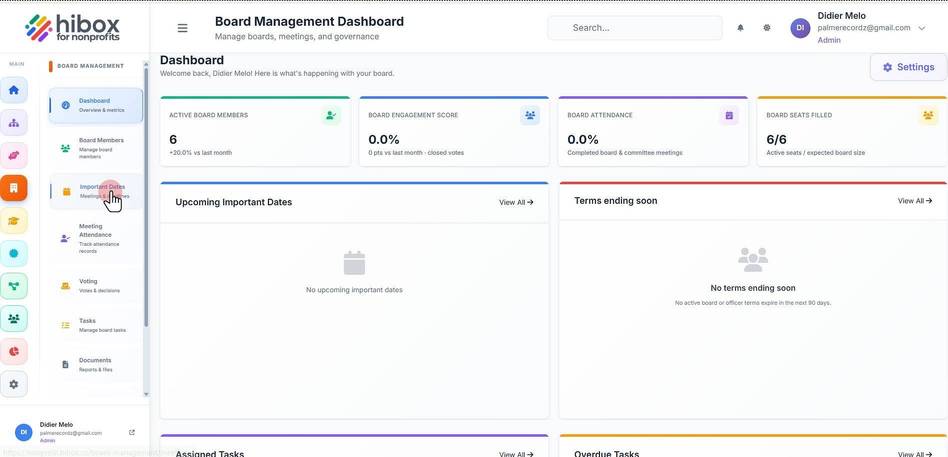Open the gear icon in main sidebar
This screenshot has width=948, height=457.
pyautogui.click(x=14, y=384)
